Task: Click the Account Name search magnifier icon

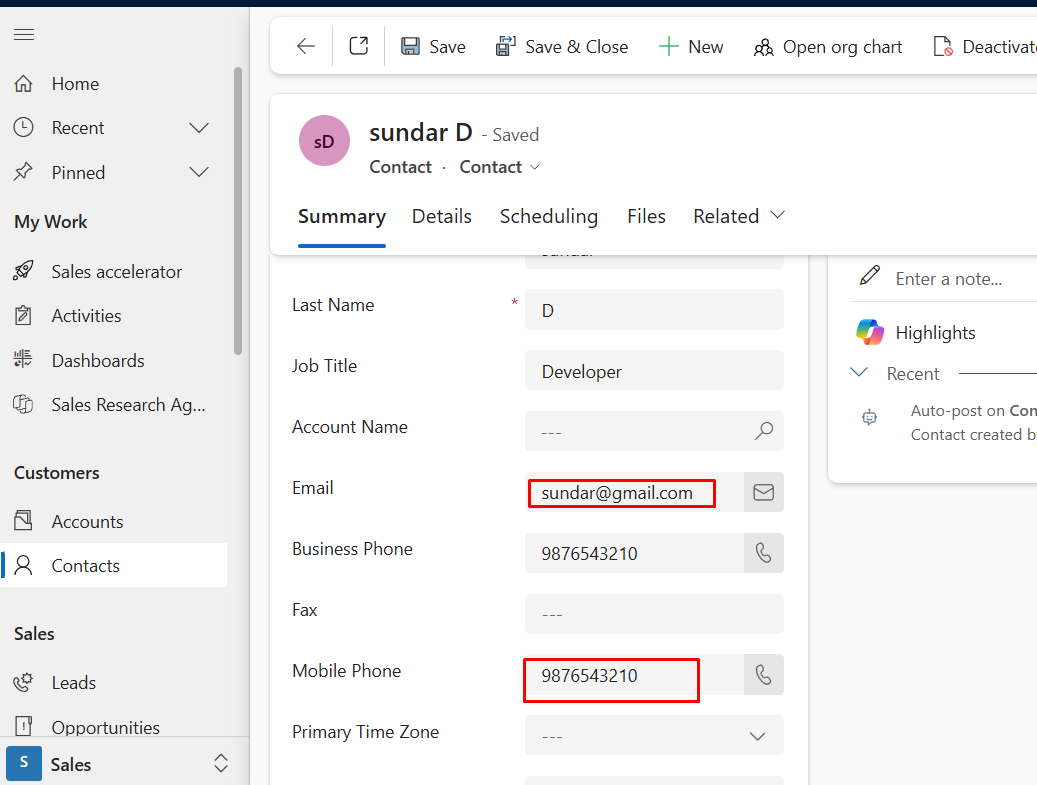Action: coord(764,432)
